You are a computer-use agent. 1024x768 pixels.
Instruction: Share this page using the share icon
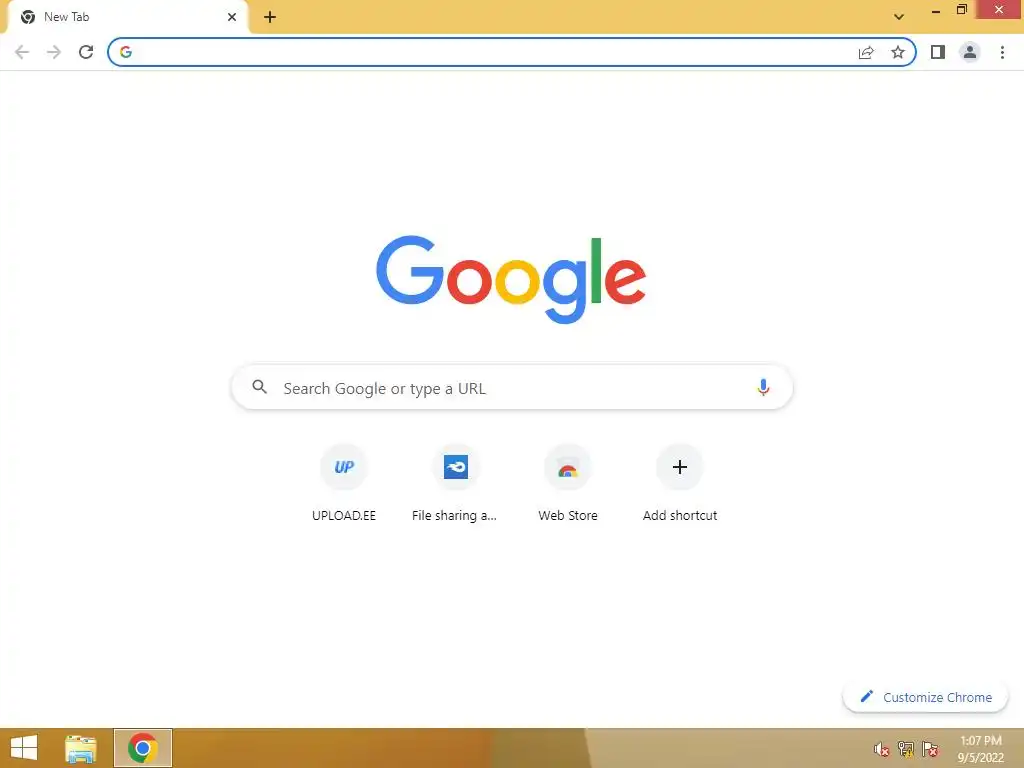(866, 52)
